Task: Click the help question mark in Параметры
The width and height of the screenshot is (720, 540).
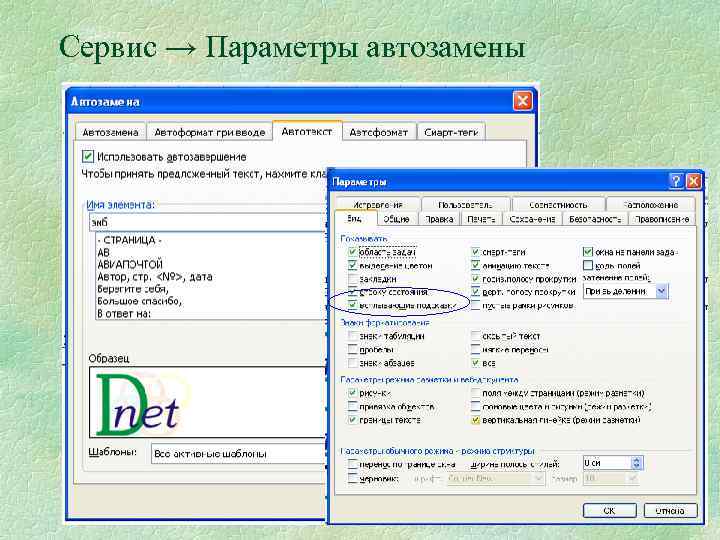Action: coord(675,181)
